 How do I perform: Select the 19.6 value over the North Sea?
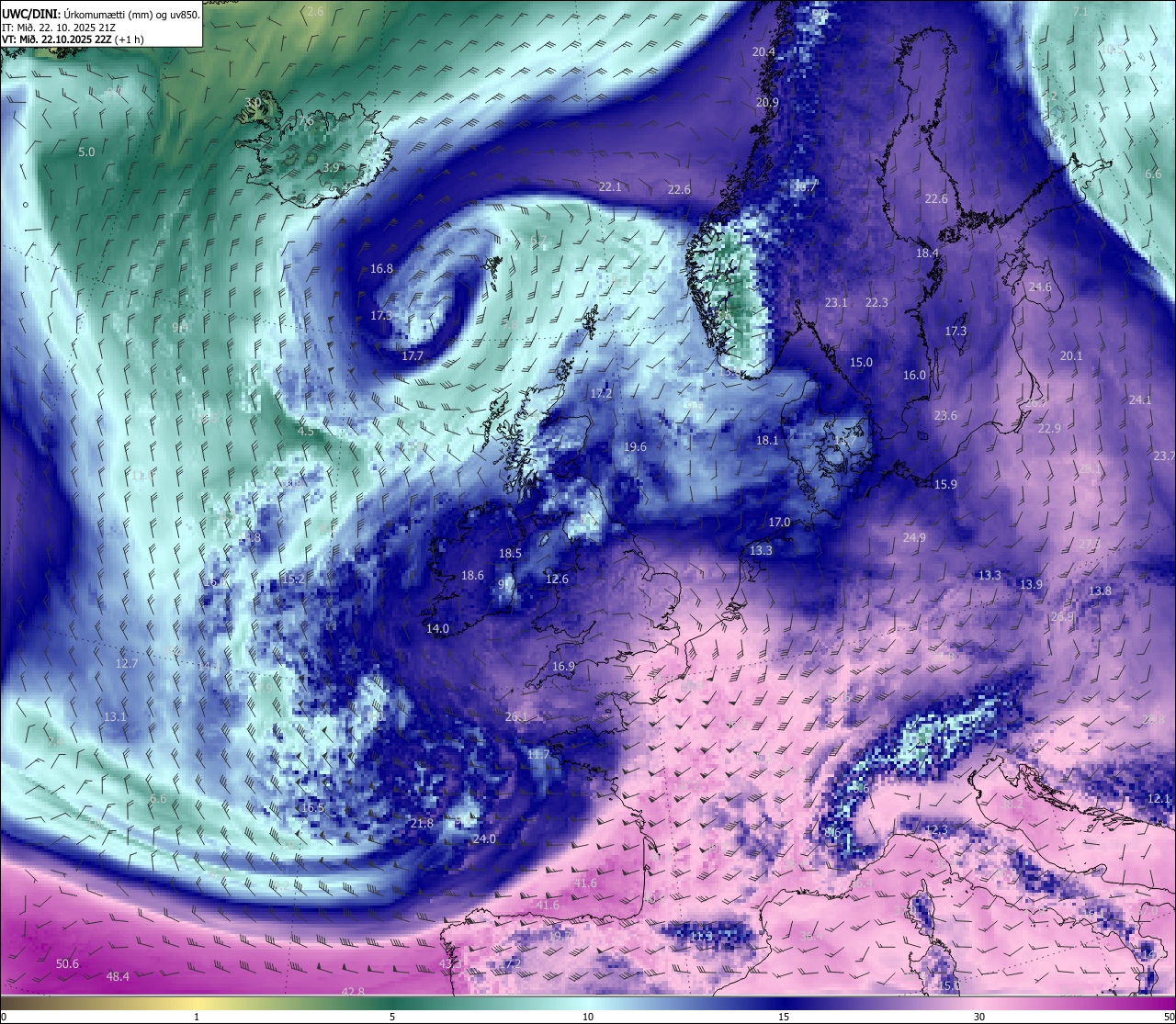[635, 446]
